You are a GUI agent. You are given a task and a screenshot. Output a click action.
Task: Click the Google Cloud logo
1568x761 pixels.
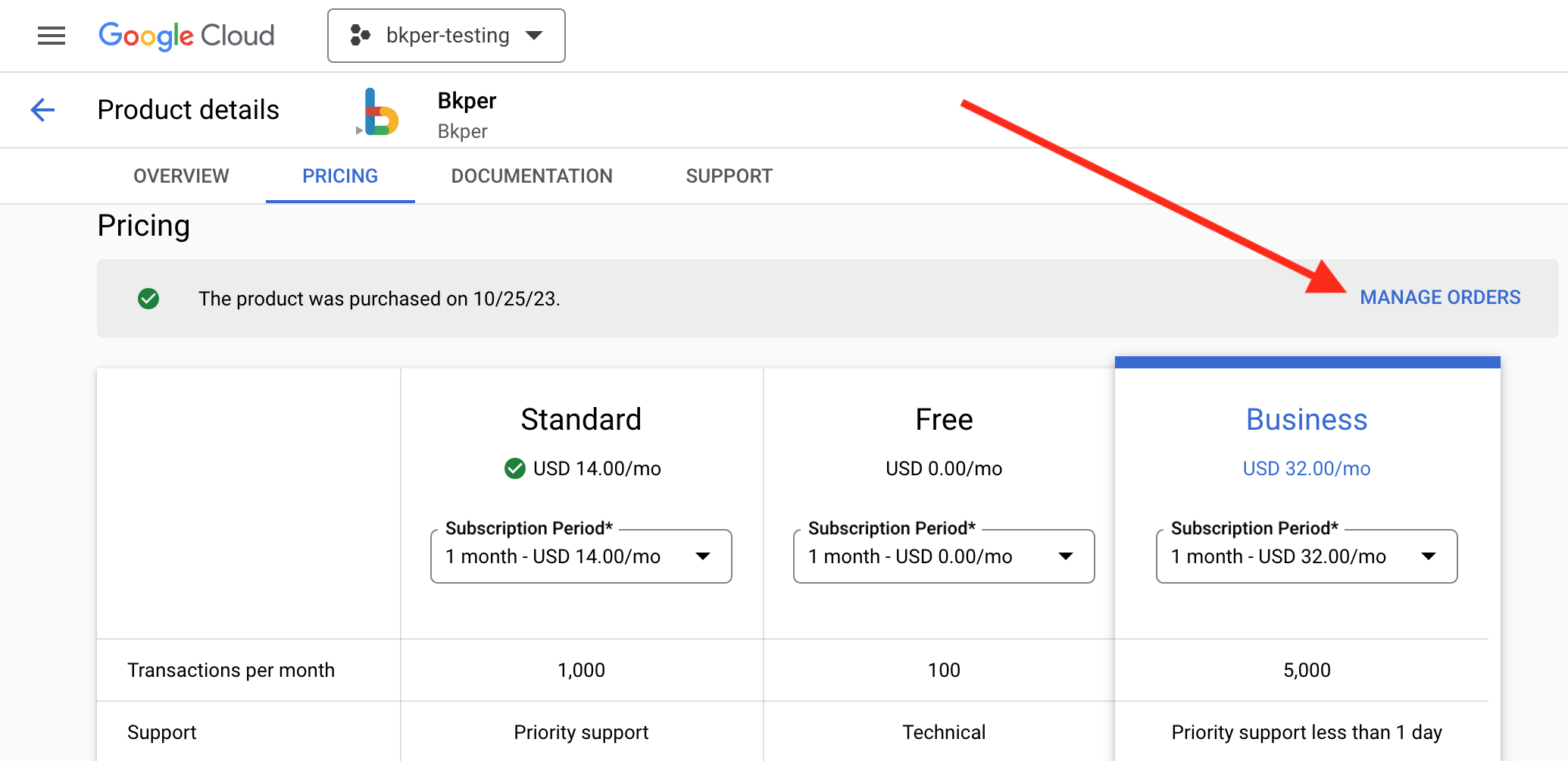pyautogui.click(x=186, y=35)
